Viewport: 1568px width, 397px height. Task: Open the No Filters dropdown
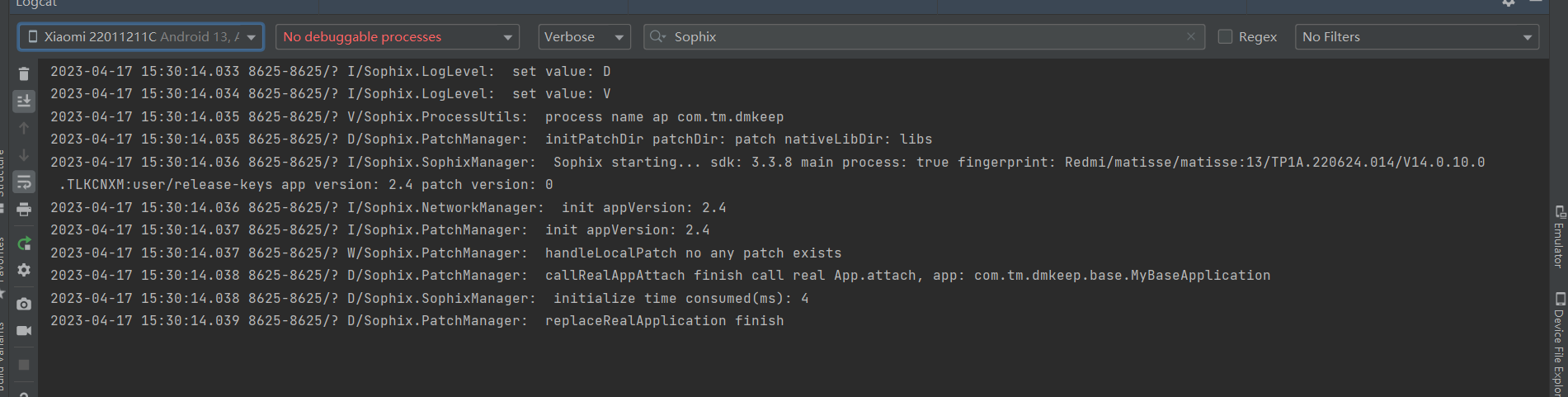pyautogui.click(x=1416, y=37)
